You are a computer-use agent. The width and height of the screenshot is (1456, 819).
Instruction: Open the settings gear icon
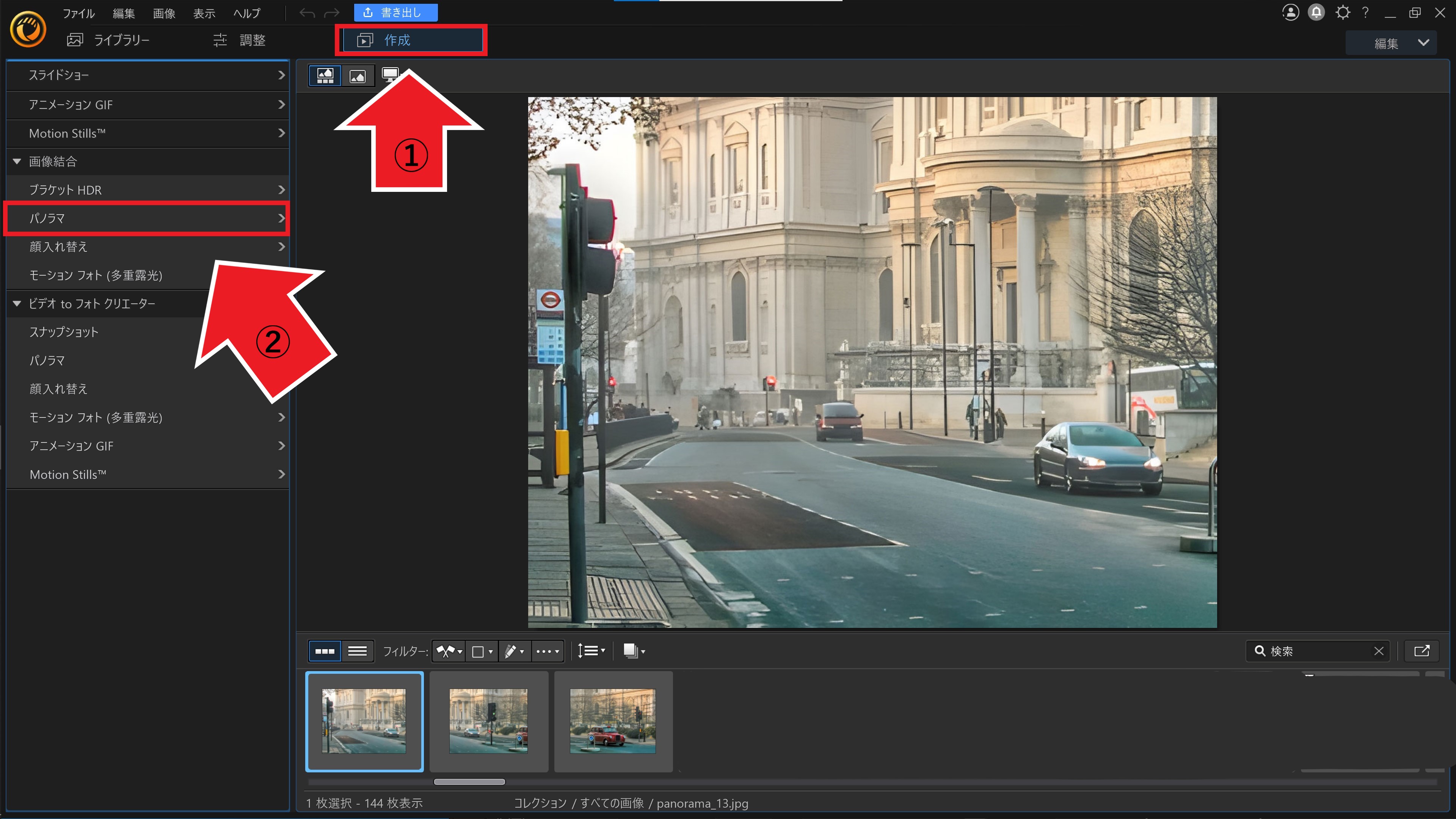tap(1342, 13)
